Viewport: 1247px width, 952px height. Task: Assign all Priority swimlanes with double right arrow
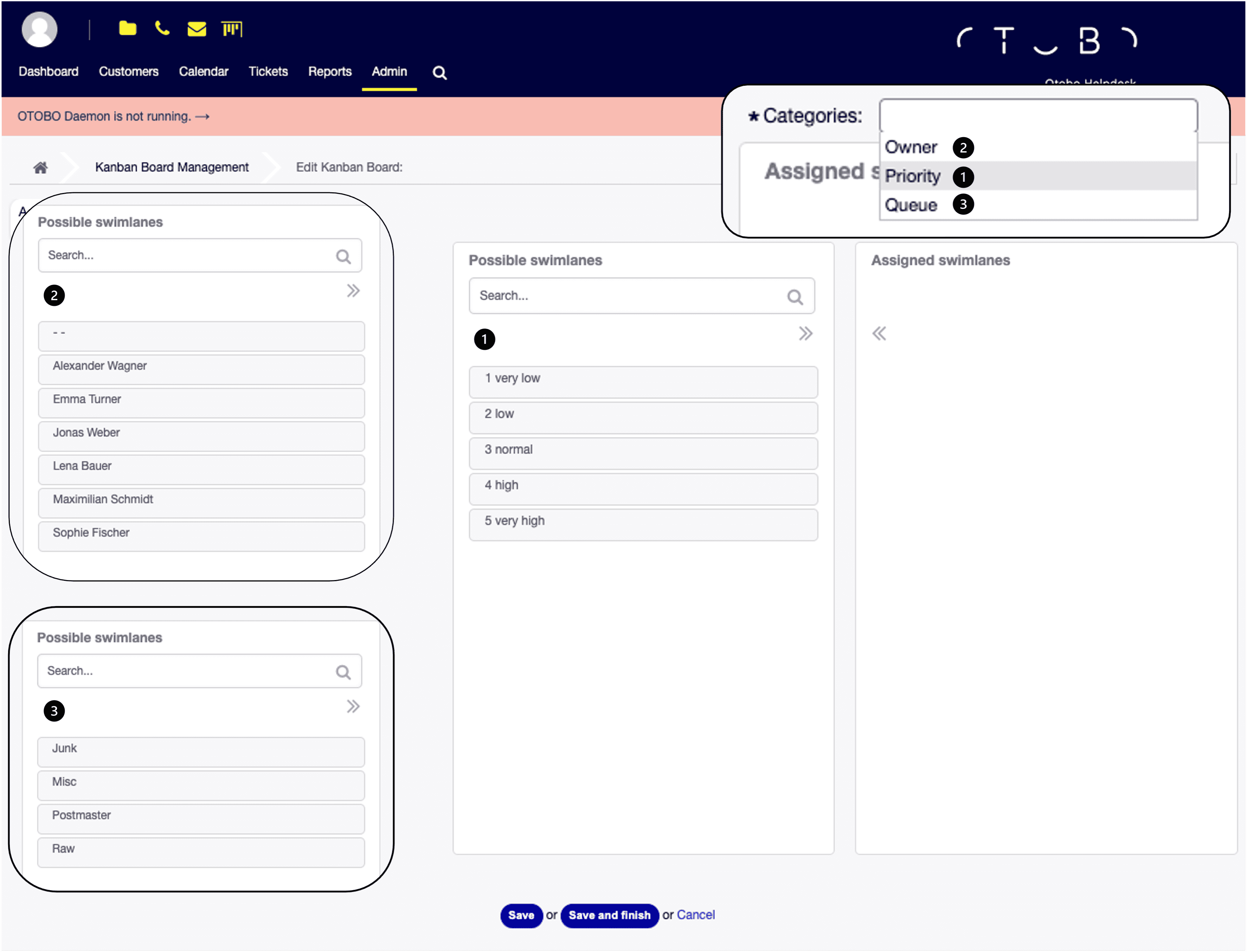pyautogui.click(x=805, y=333)
